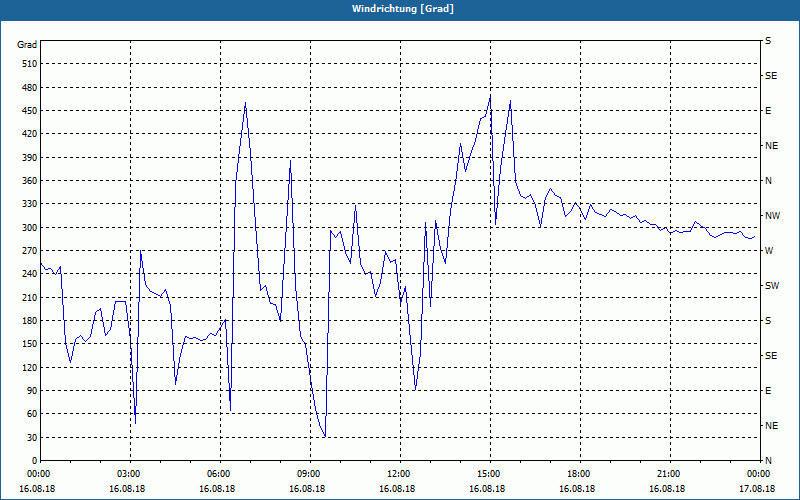Pick the 270 y-axis value
The image size is (800, 500).
(x=31, y=251)
